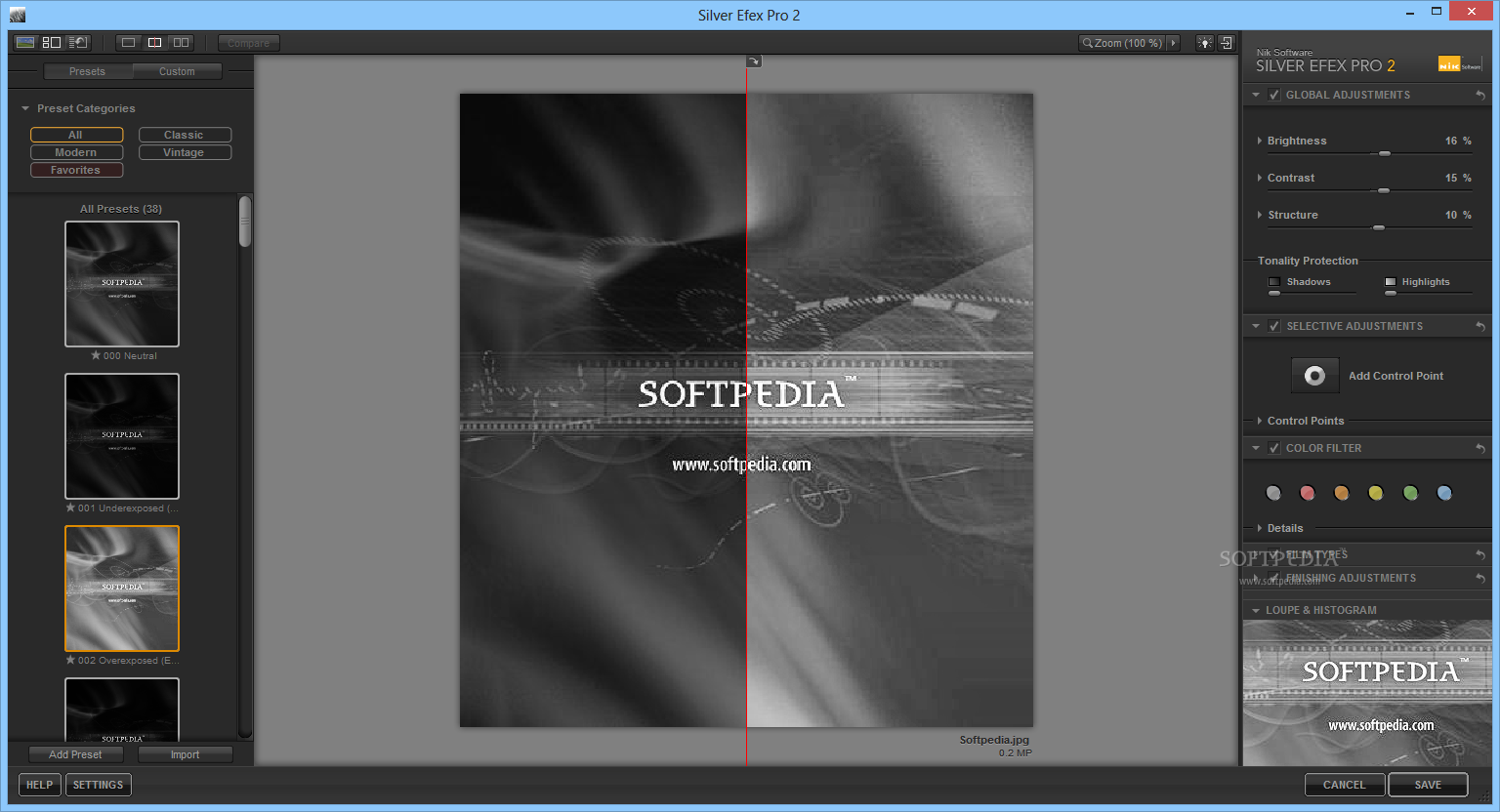Screen dimensions: 1500x812
Task: Switch to single image view
Action: (128, 43)
